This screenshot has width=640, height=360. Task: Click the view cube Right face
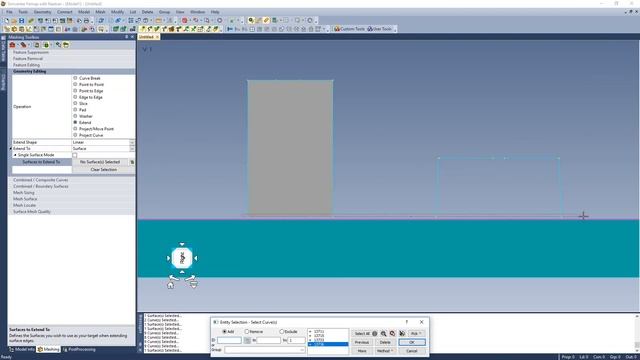(182, 258)
